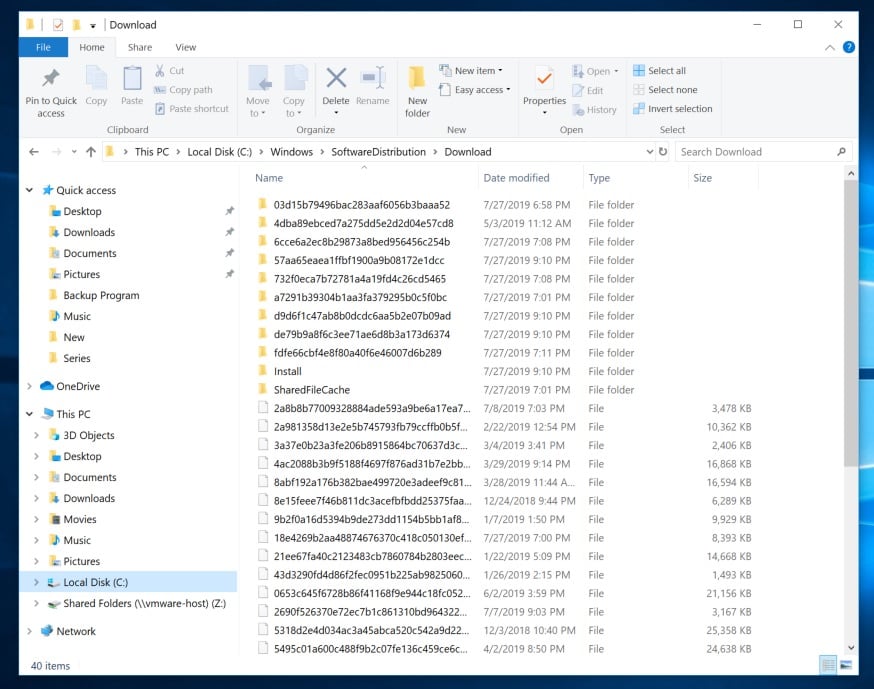Select the SharedFileCache folder

(312, 390)
